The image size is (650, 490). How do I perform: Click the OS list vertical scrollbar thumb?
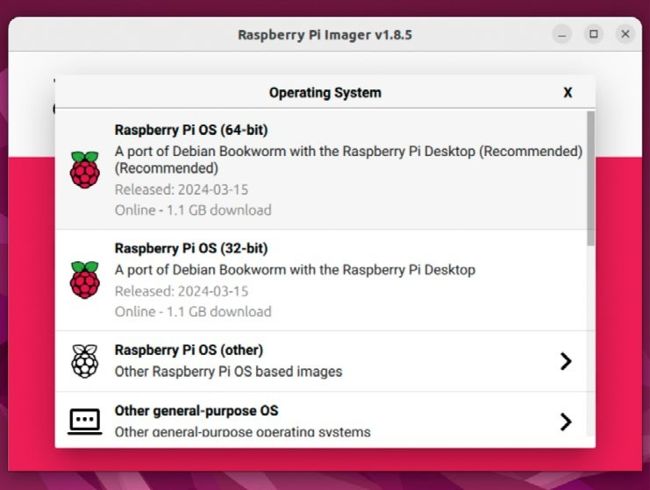pos(591,178)
